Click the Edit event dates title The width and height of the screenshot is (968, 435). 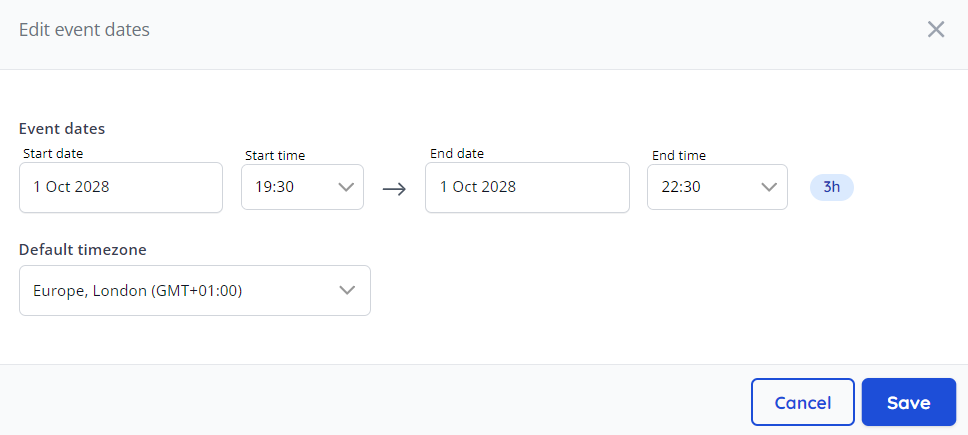tap(84, 30)
